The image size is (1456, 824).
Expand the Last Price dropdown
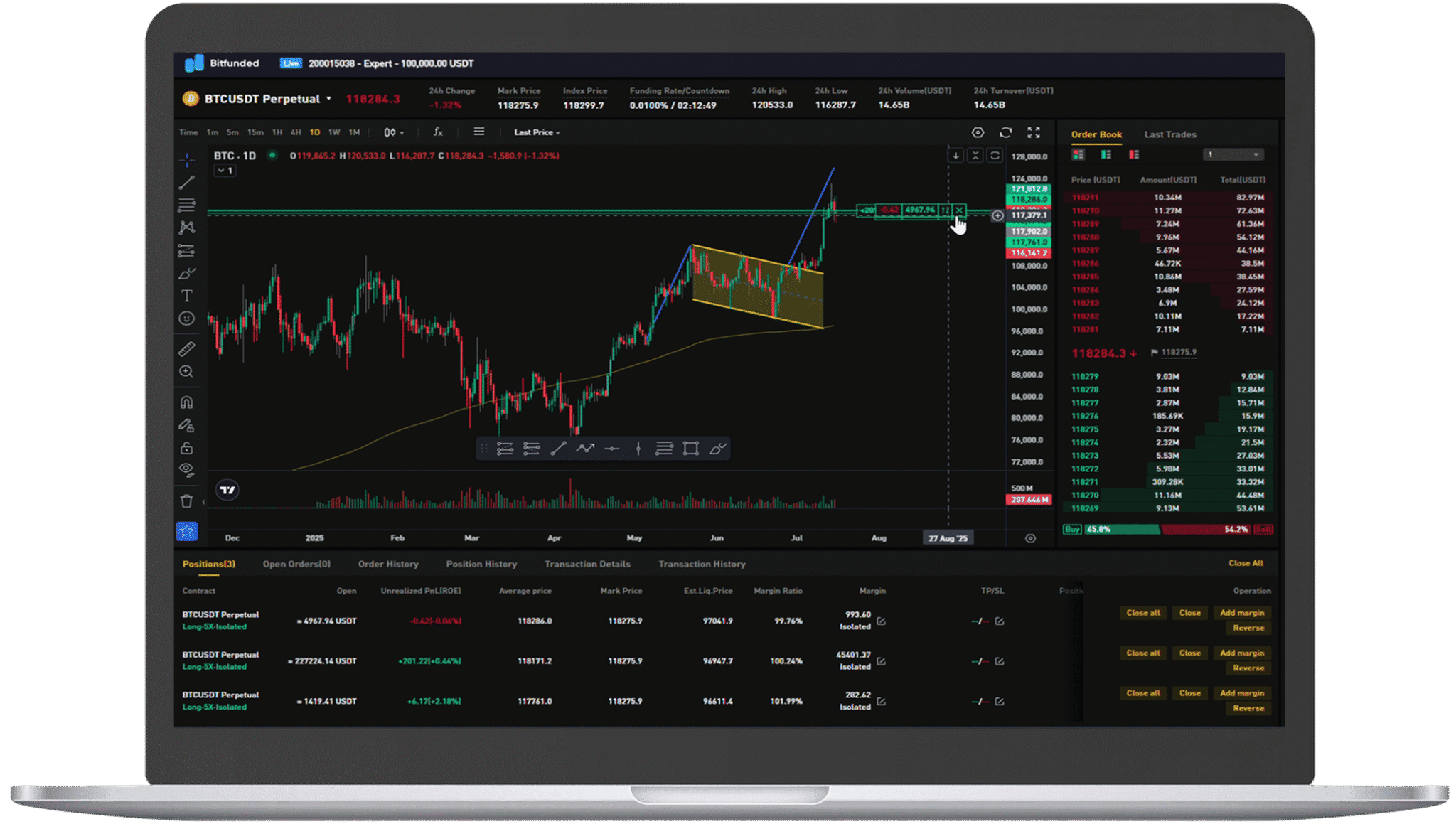tap(537, 132)
